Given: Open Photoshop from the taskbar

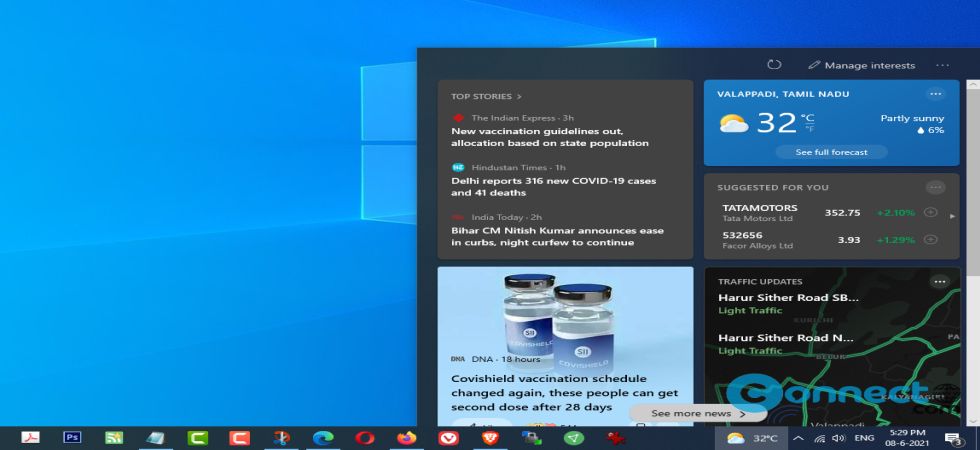Looking at the screenshot, I should [x=72, y=437].
